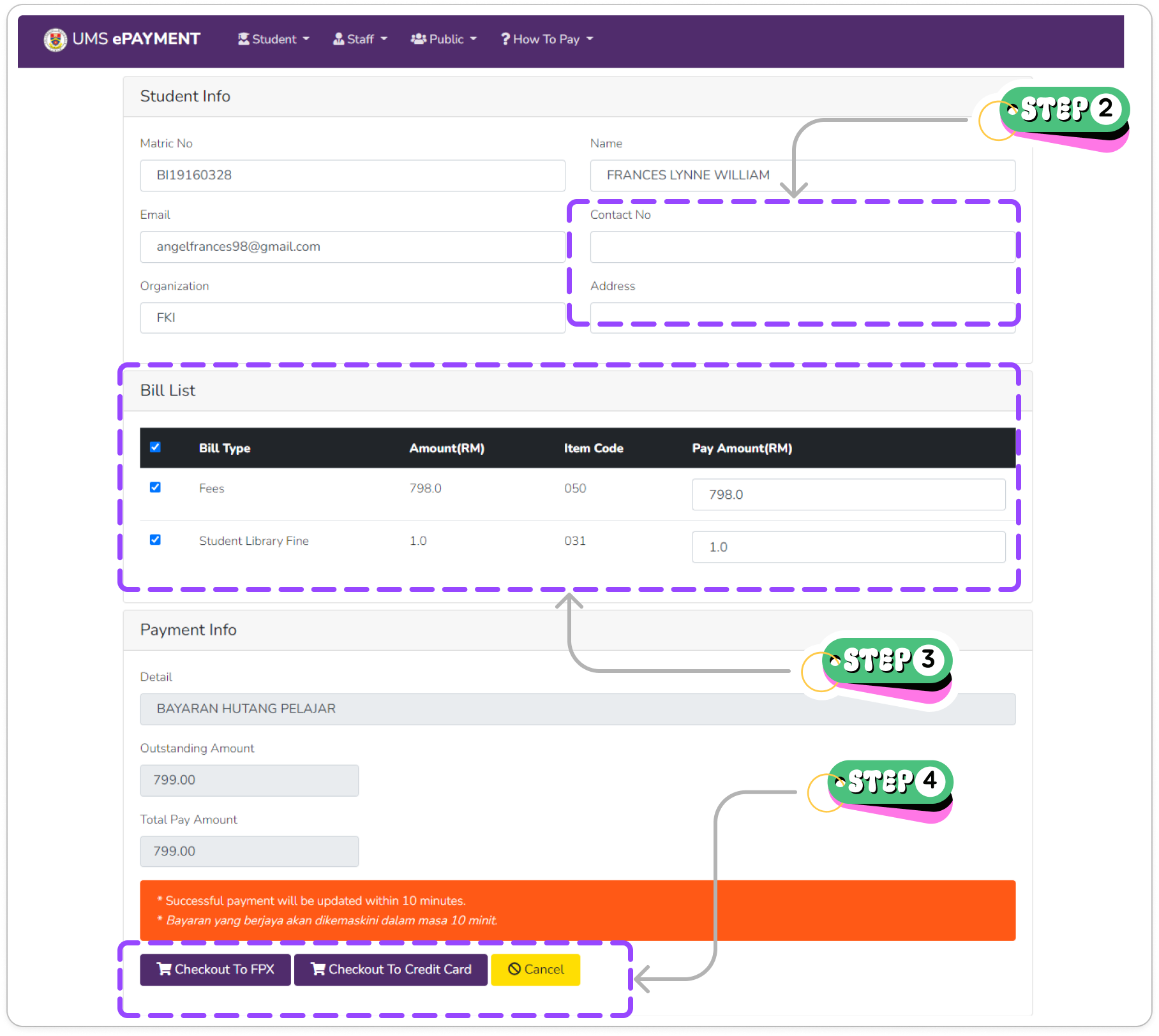Viewport: 1159px width, 1036px height.
Task: Open the How To Pay menu
Action: point(546,40)
